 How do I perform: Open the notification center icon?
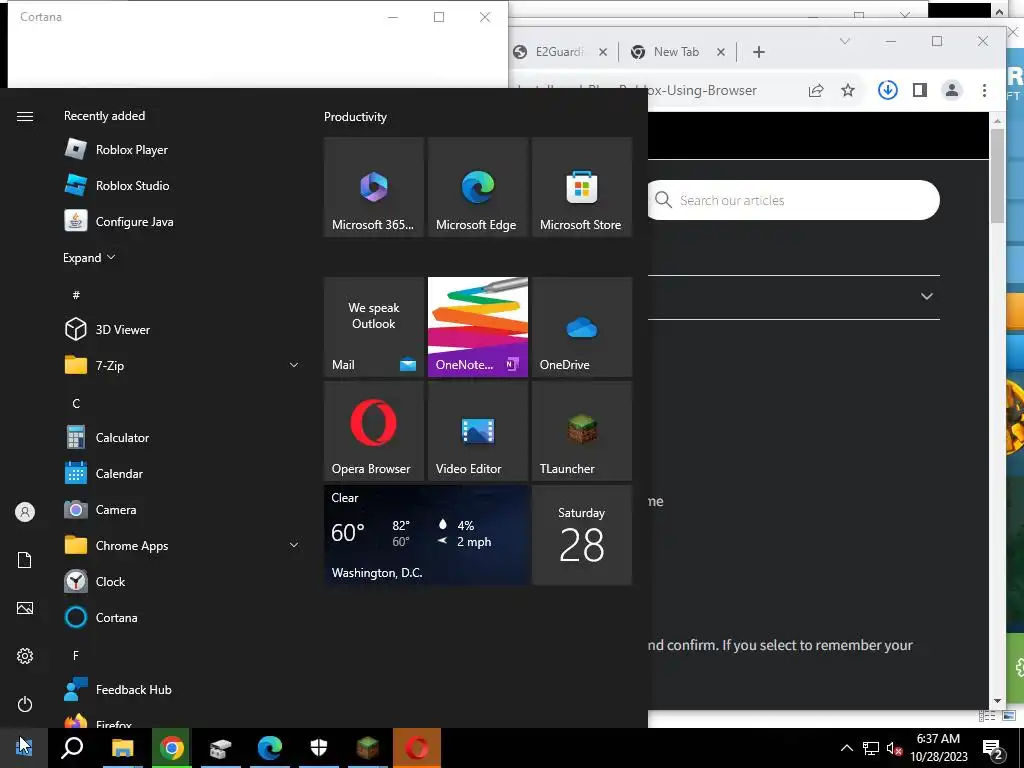coord(993,749)
